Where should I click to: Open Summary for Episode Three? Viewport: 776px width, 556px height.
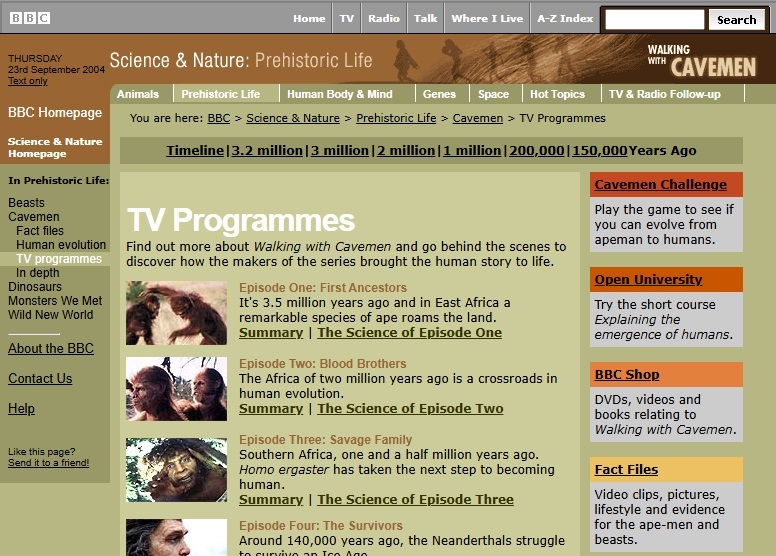point(271,500)
